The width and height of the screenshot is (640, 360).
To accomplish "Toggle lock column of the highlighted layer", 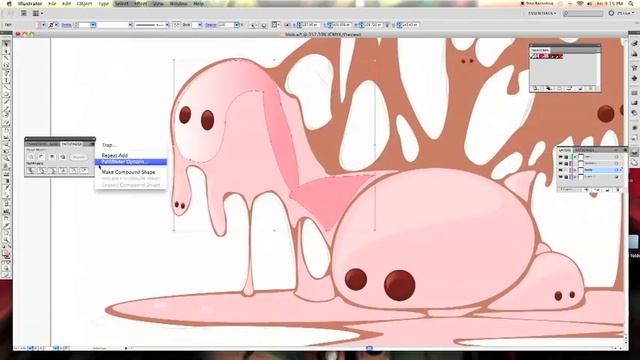I will click(x=566, y=170).
